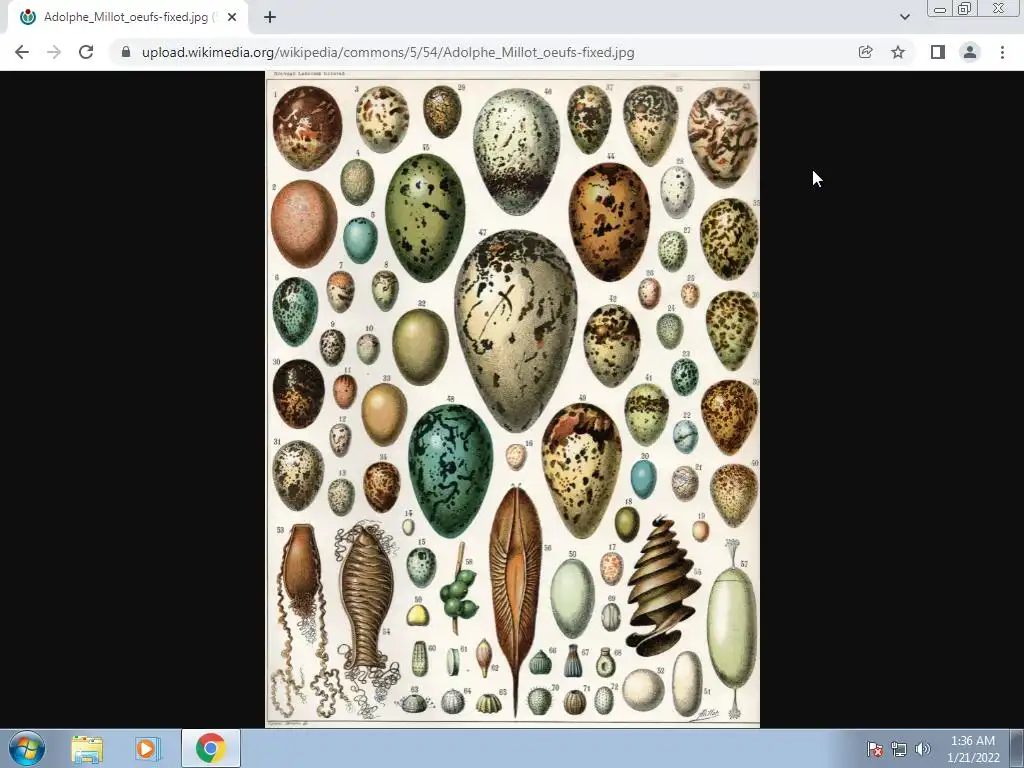Click the egg illustration image
Image resolution: width=1024 pixels, height=768 pixels.
coord(513,399)
